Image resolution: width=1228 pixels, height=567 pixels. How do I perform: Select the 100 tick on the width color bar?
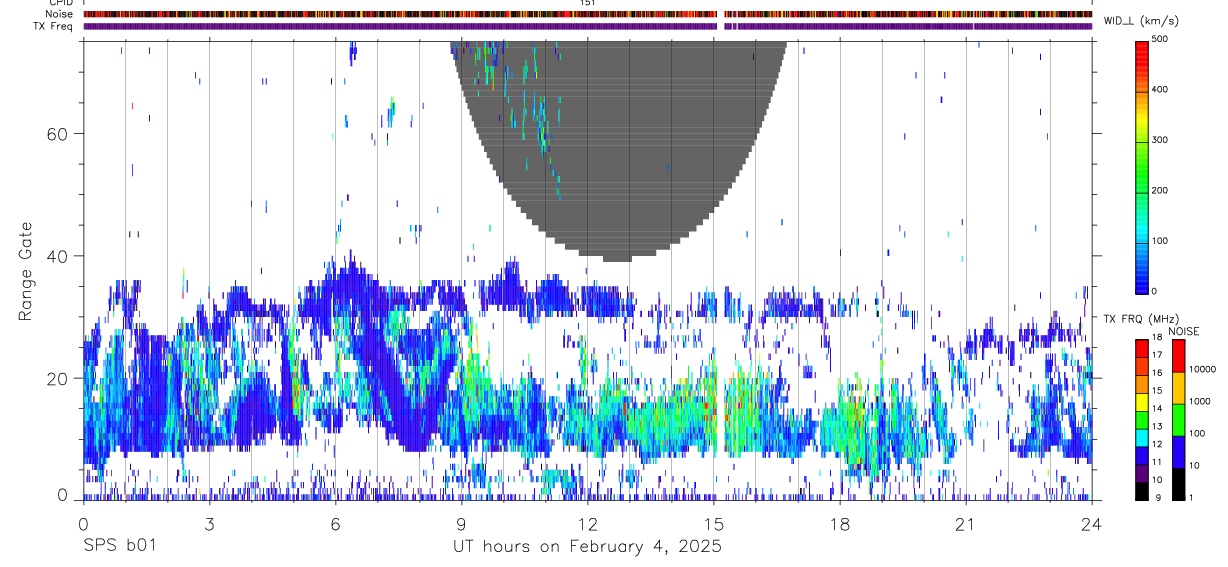[1160, 241]
